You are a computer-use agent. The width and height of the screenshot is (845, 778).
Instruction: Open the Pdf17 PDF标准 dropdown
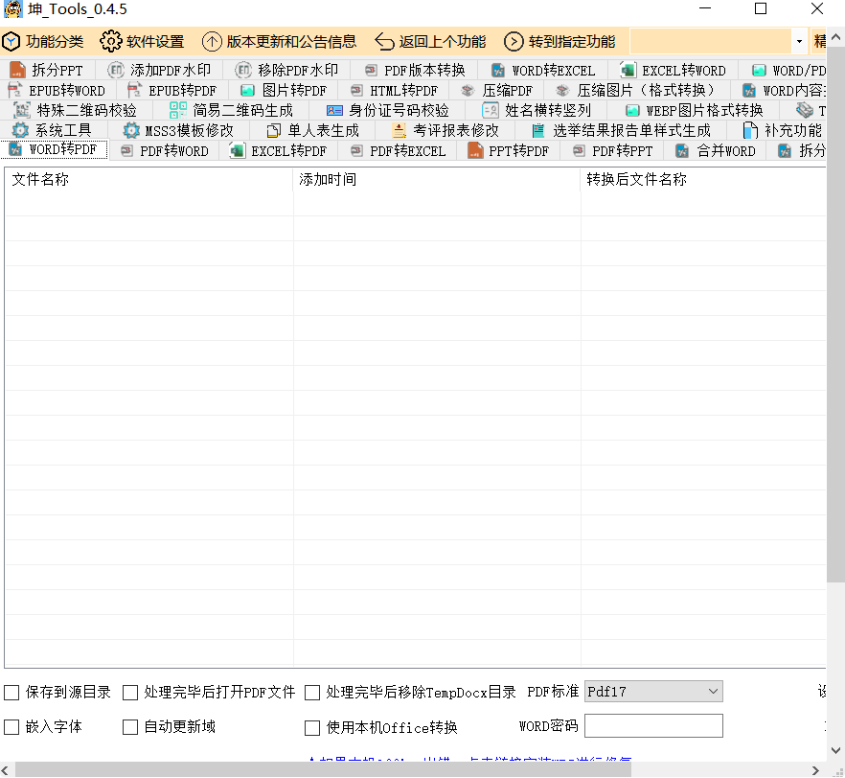point(654,691)
